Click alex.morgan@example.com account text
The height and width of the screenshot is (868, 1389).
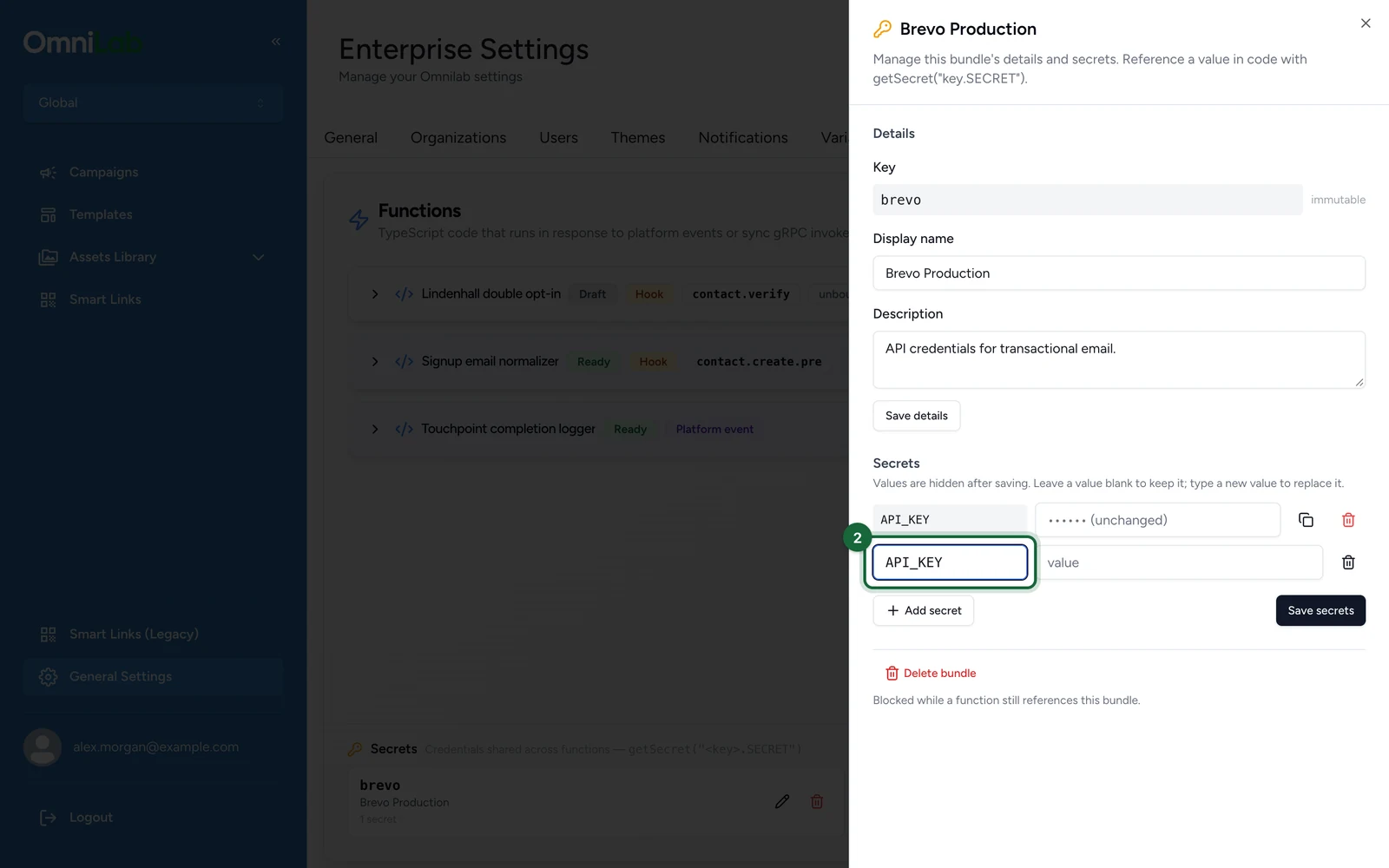[x=155, y=747]
